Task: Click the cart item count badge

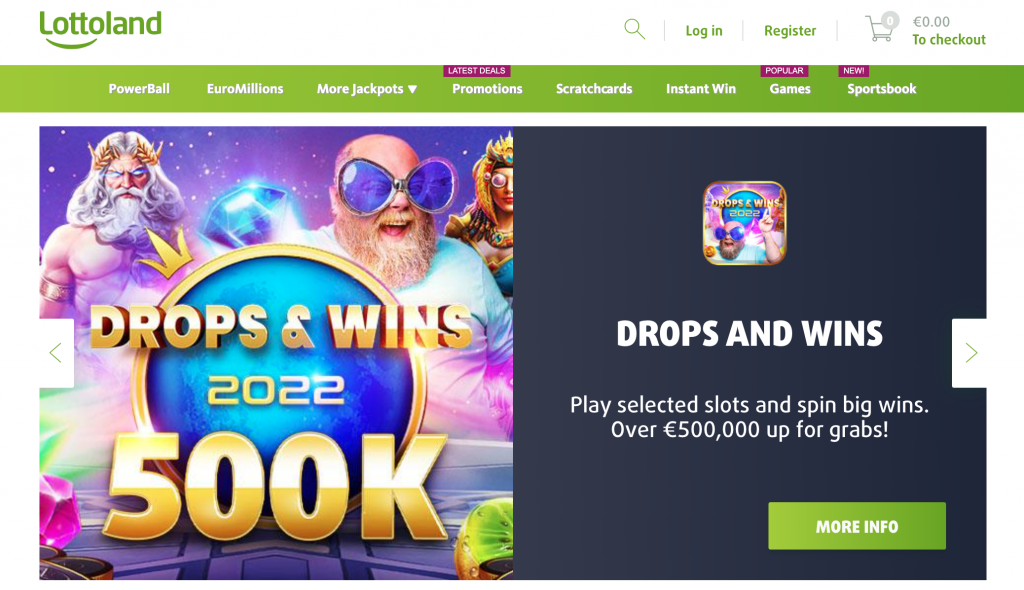Action: (889, 21)
